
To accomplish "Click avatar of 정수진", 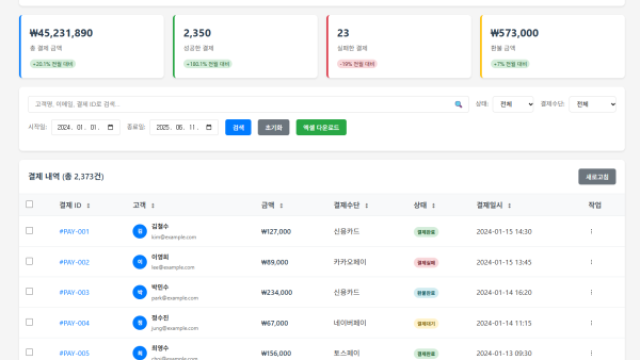I will [140, 323].
